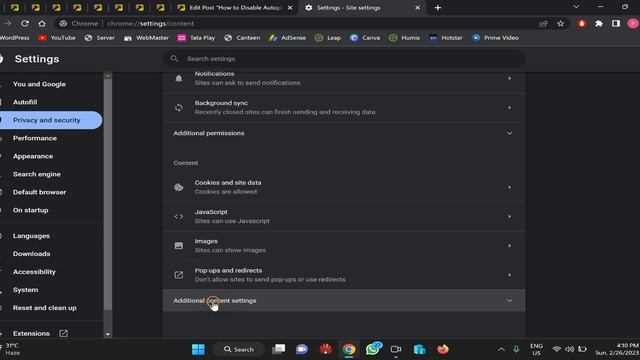This screenshot has height=360, width=640.
Task: Open the Prime Video bookmark
Action: (495, 38)
